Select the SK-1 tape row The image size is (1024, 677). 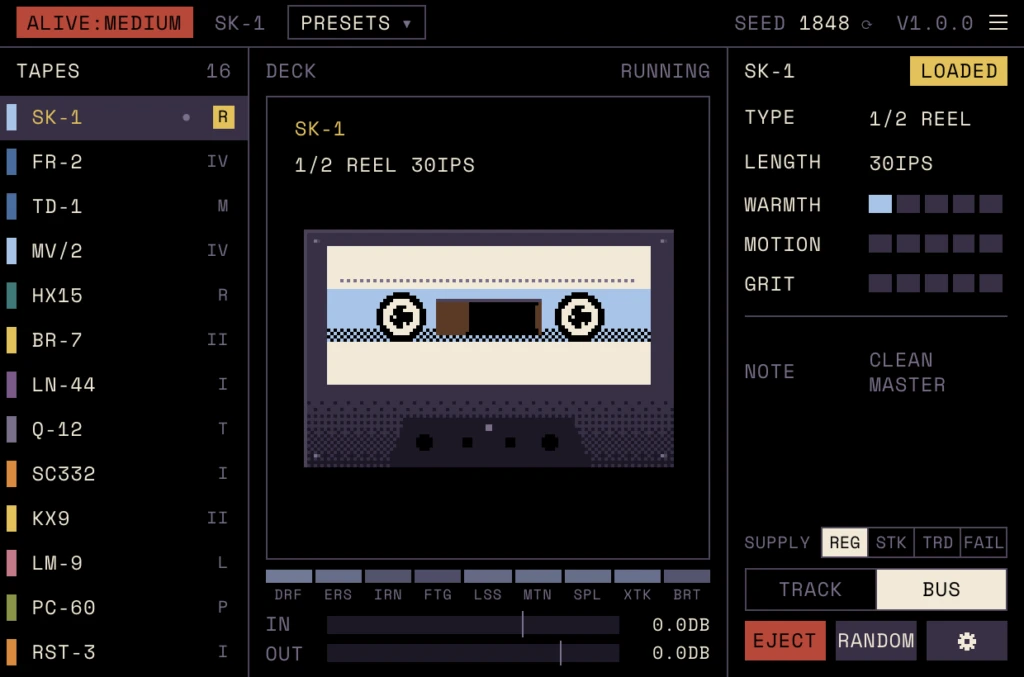[x=124, y=118]
